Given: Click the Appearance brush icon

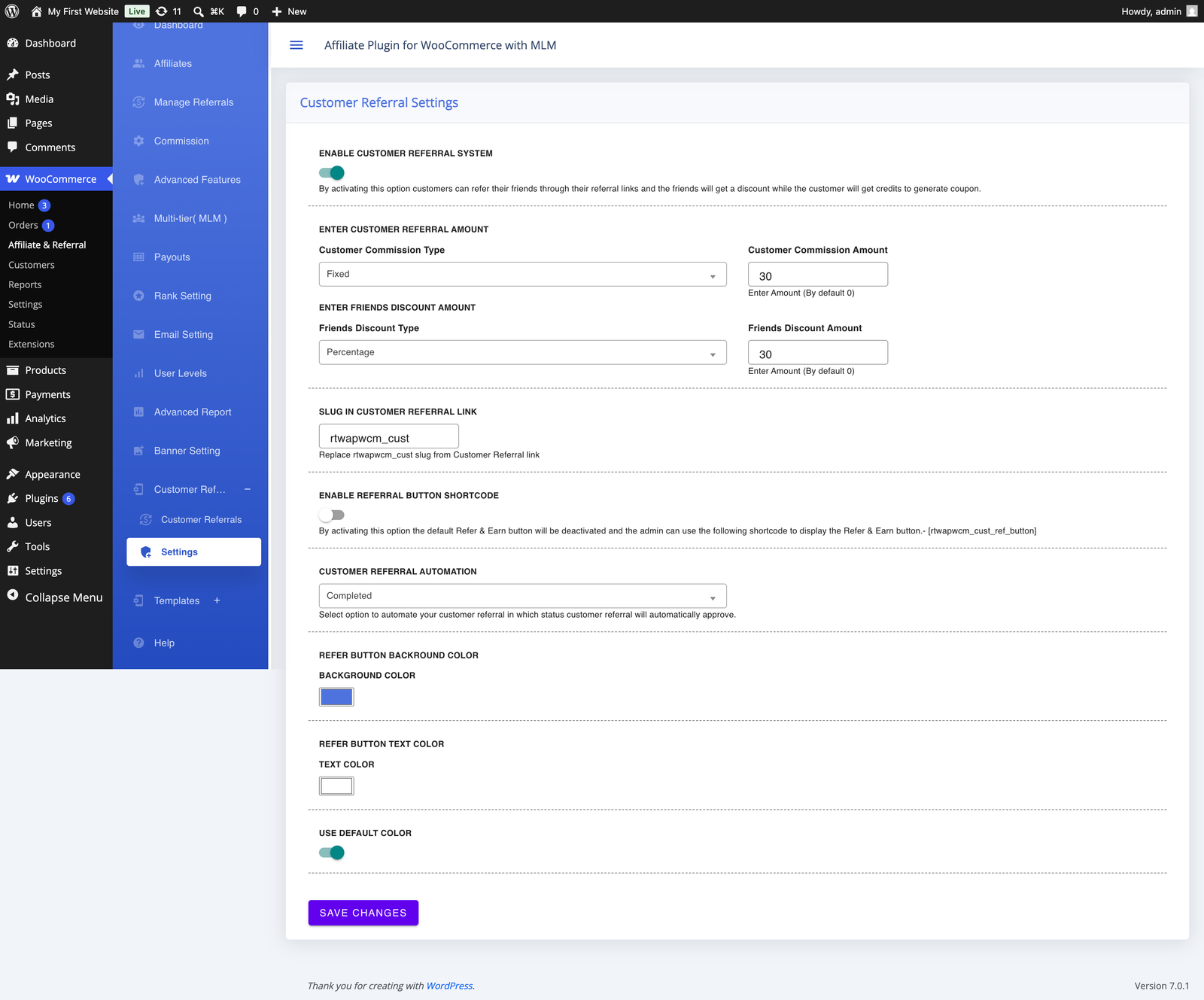Looking at the screenshot, I should point(13,474).
